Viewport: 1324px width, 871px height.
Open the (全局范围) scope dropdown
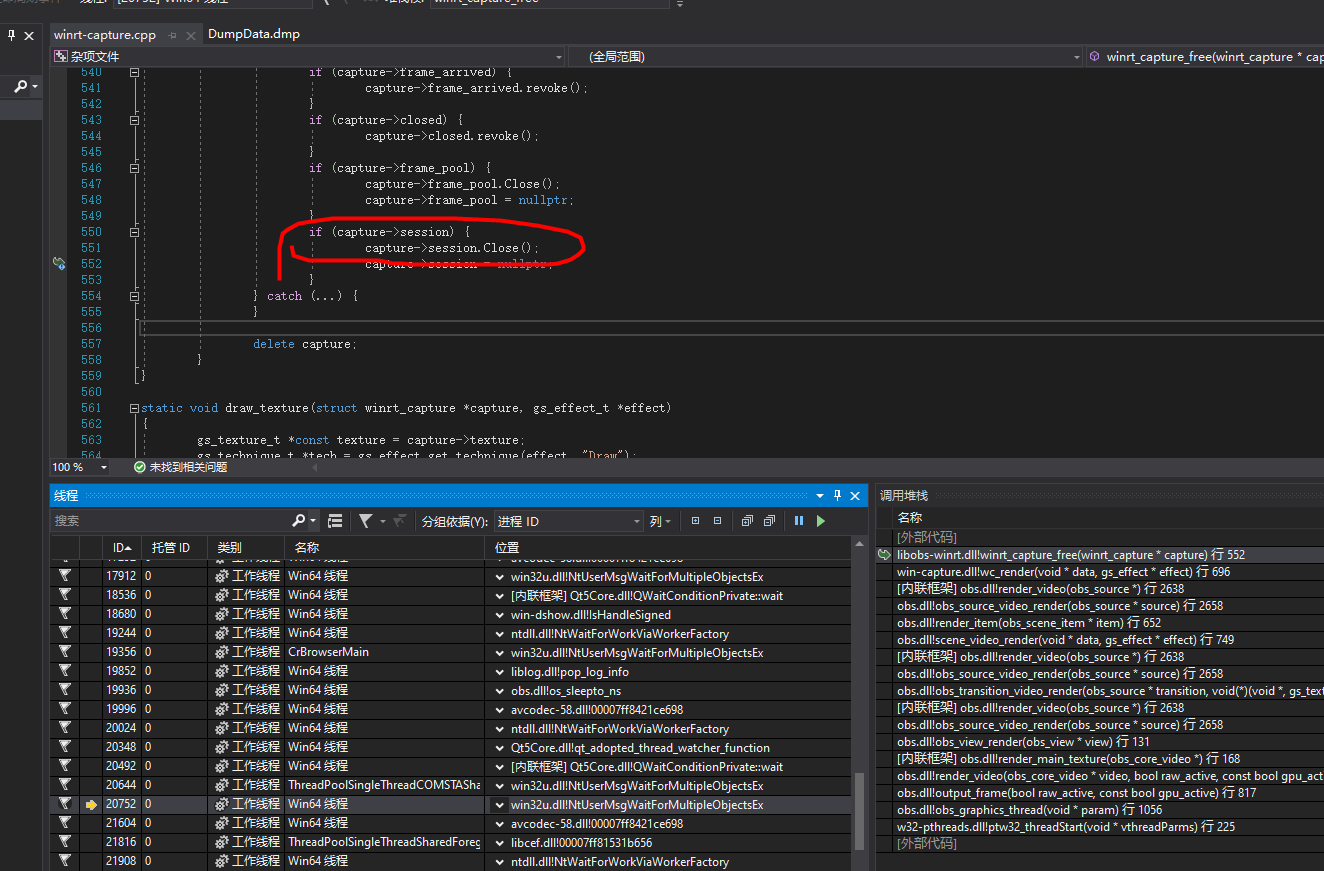1075,56
